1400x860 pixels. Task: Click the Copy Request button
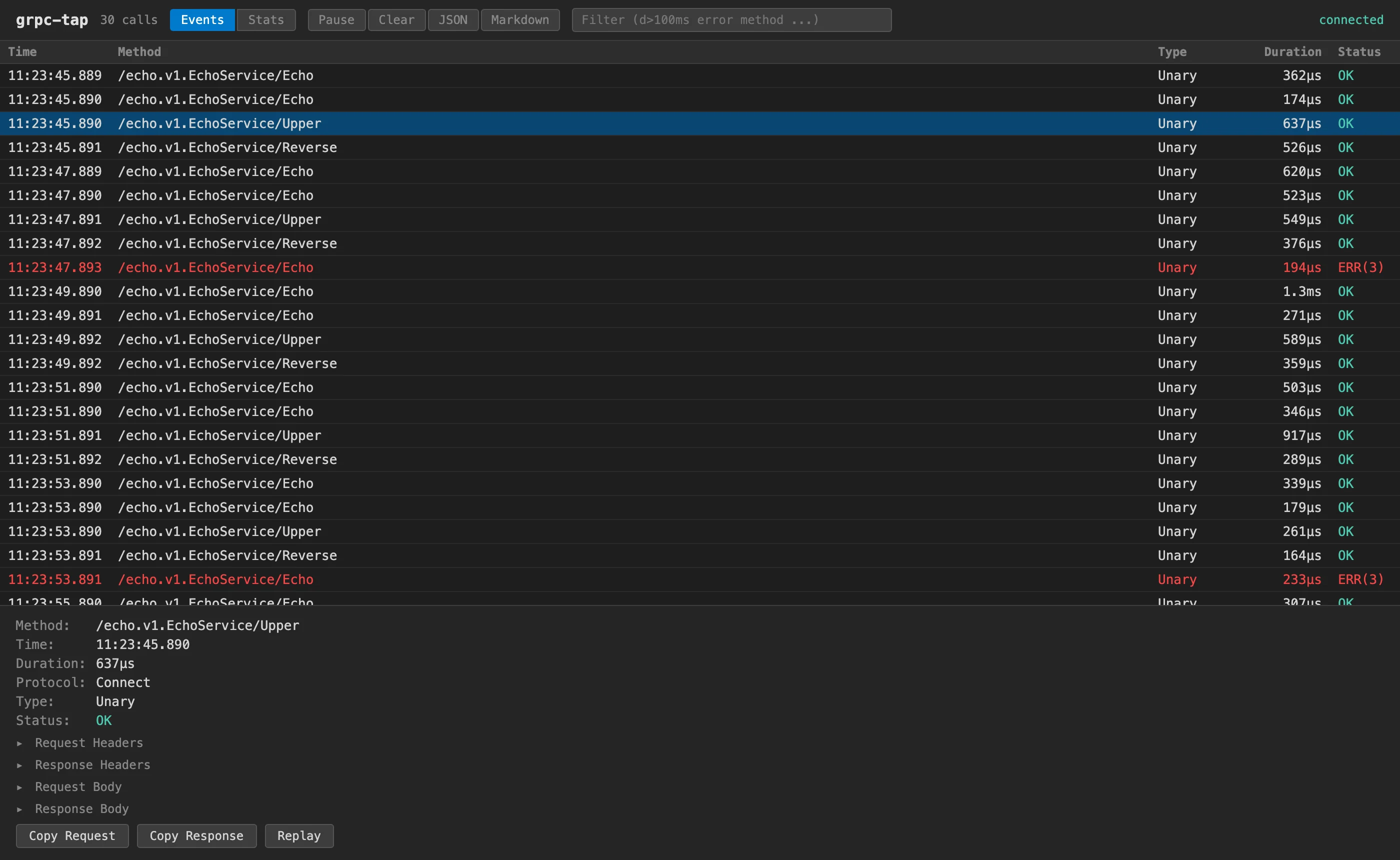pos(72,835)
